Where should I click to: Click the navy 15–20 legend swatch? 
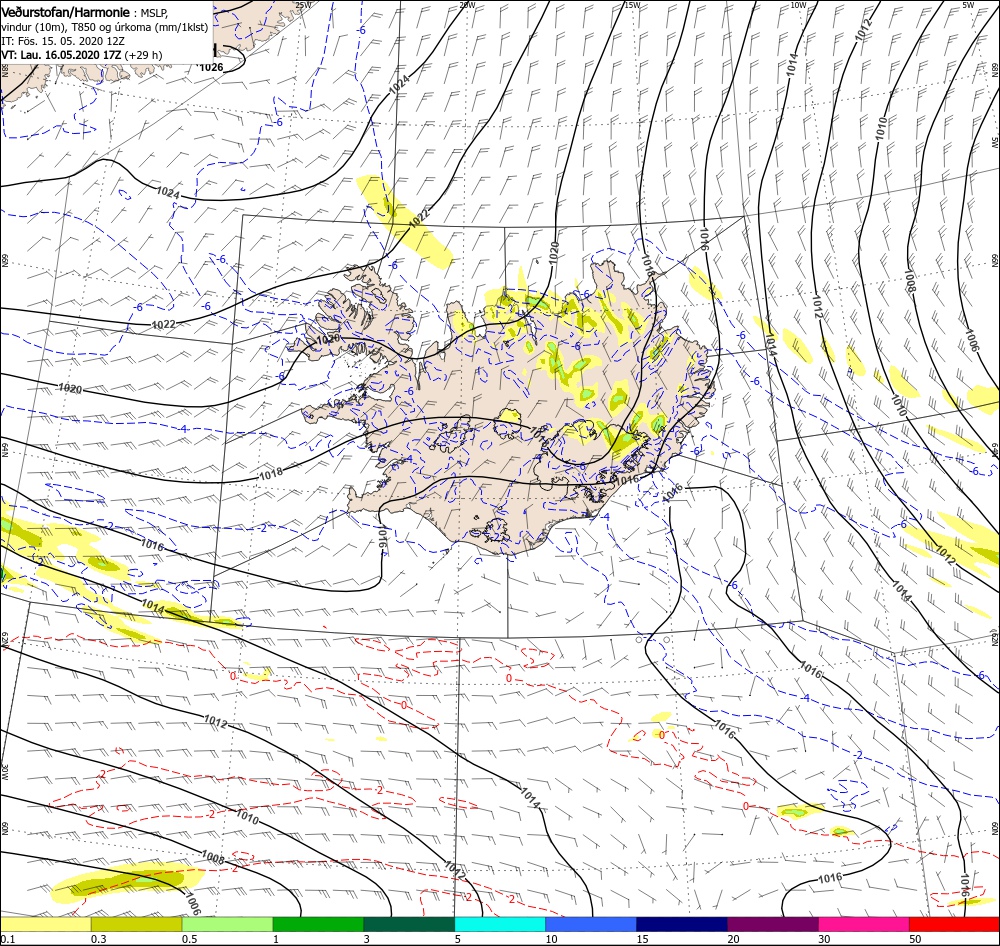[x=682, y=924]
